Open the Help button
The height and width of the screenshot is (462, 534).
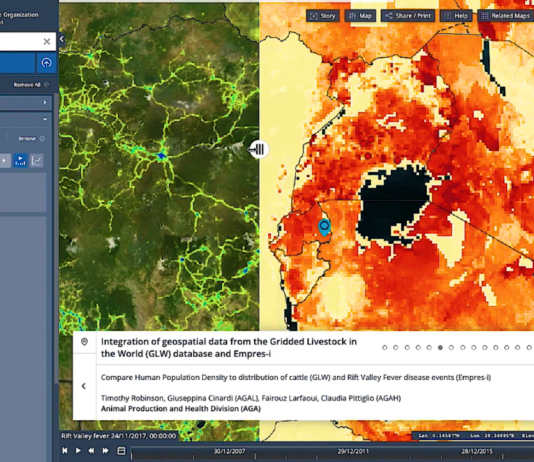(x=456, y=16)
